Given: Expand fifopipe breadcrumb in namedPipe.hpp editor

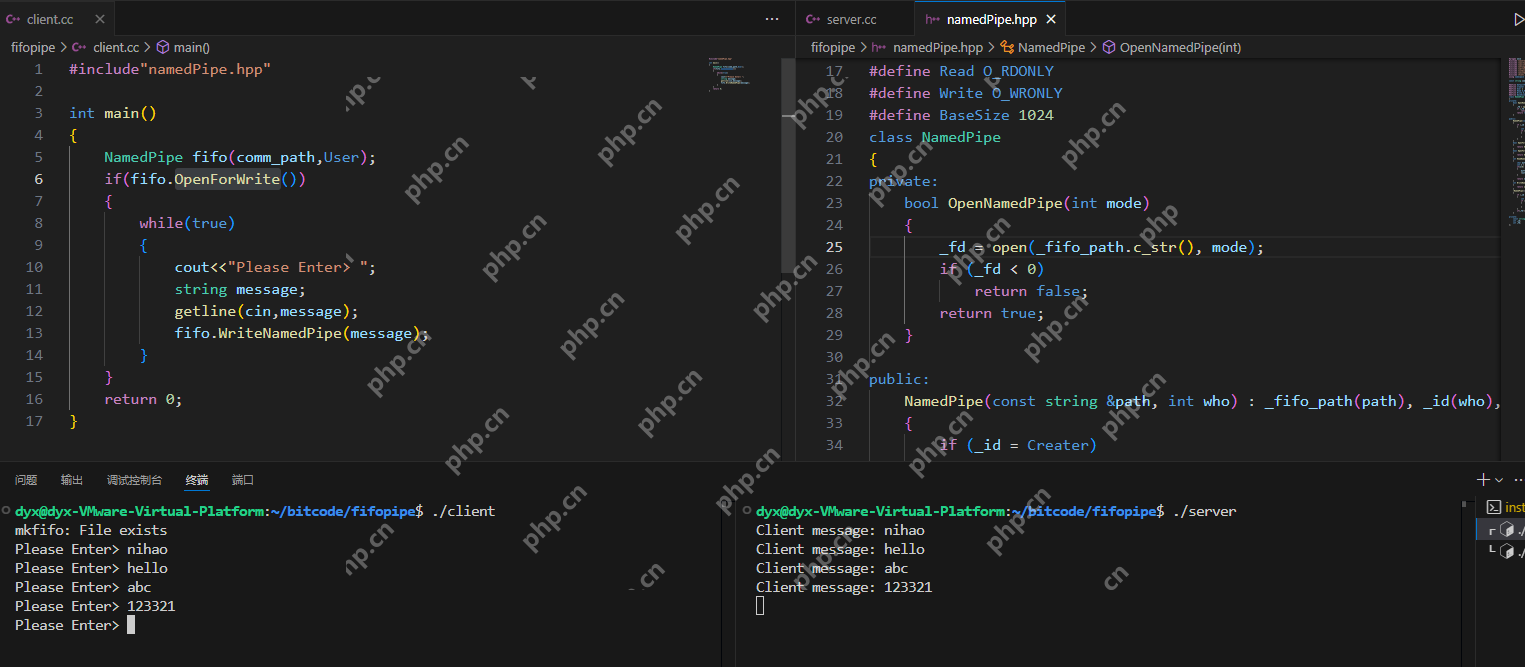Looking at the screenshot, I should point(833,47).
